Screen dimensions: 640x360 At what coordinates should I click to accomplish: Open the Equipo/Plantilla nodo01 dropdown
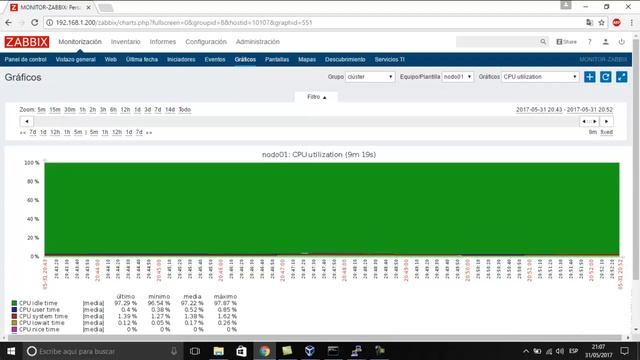tap(457, 77)
